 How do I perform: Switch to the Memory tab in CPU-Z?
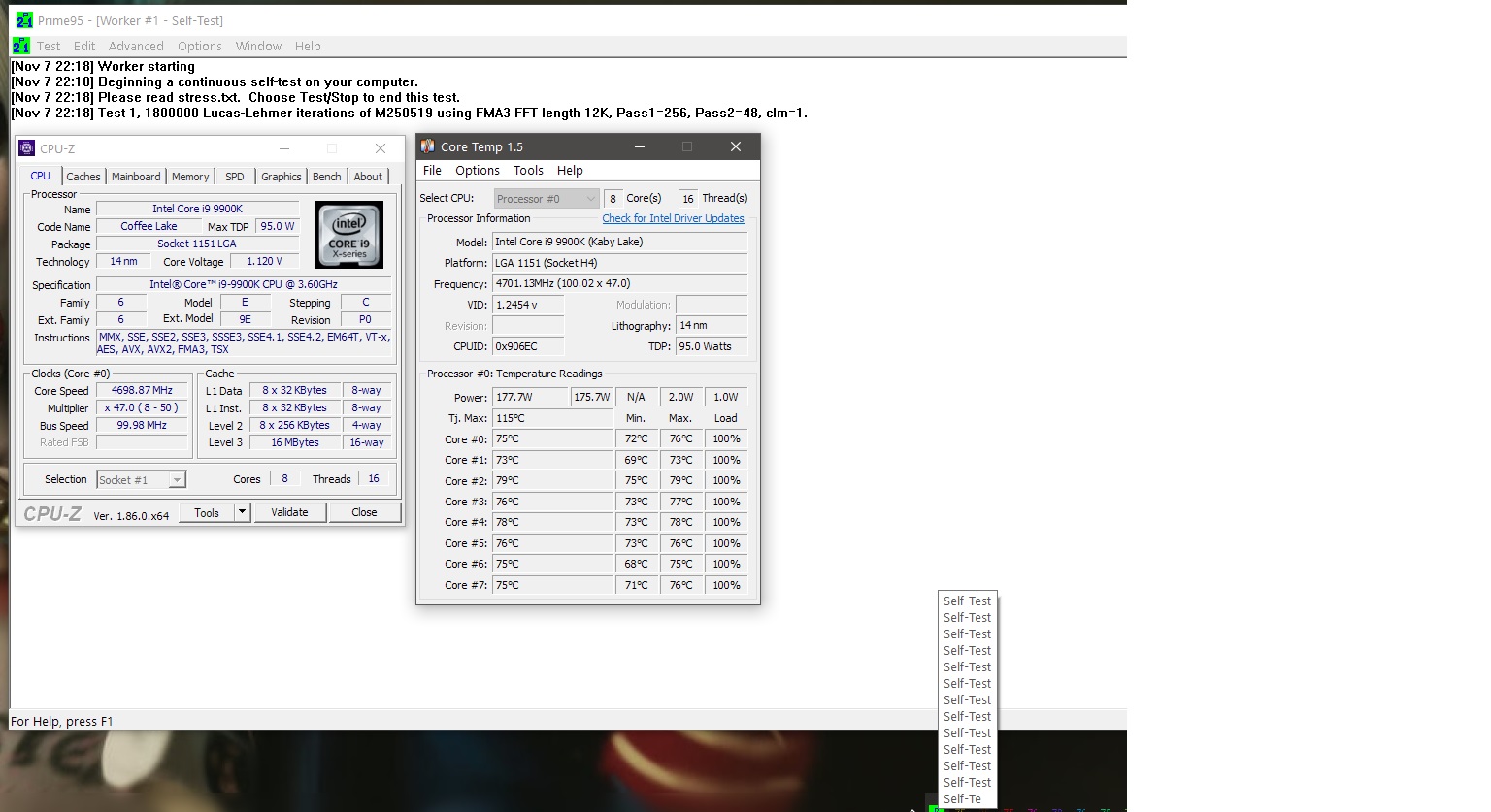[190, 177]
